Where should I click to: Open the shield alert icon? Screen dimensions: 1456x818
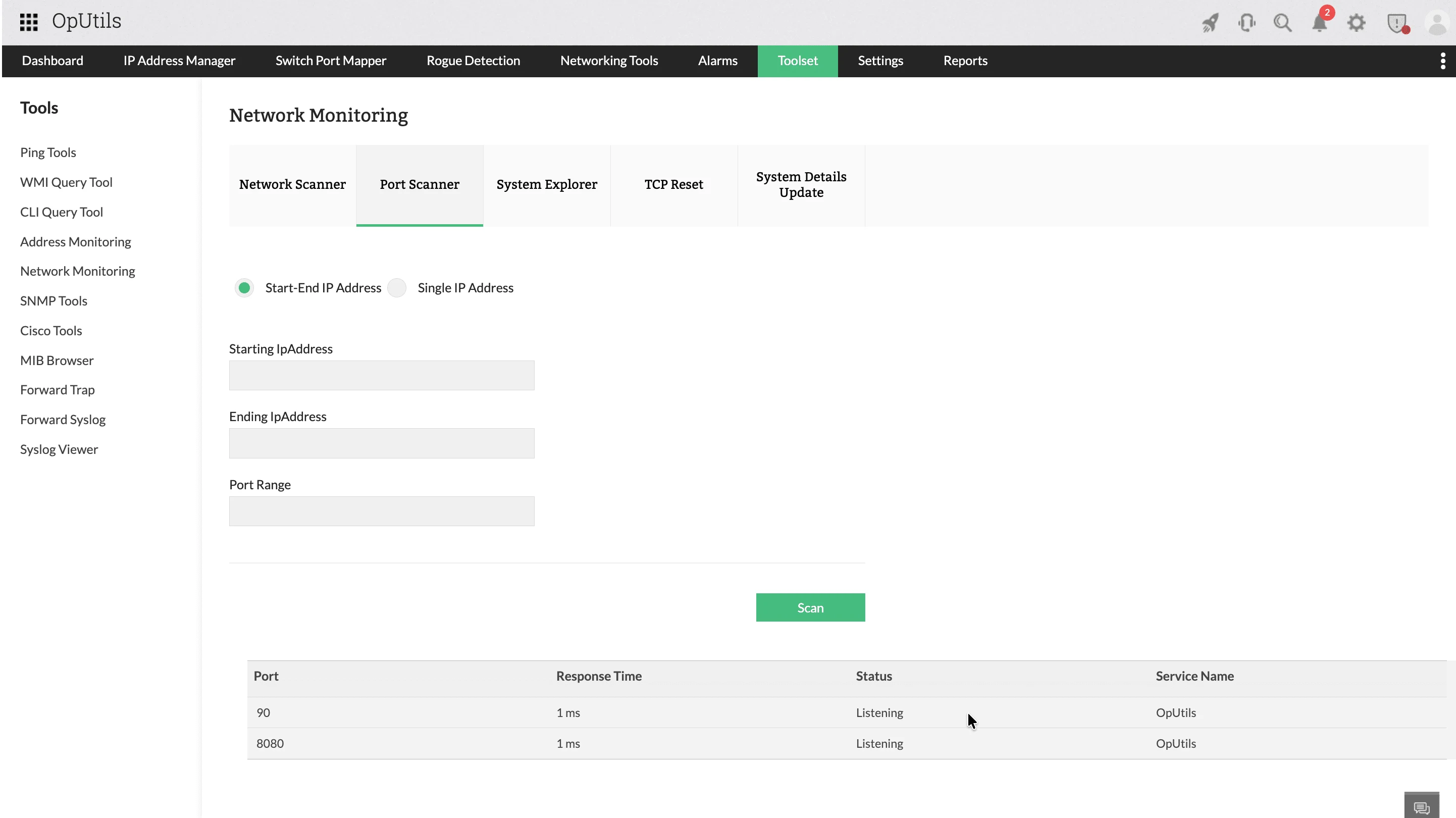[x=1396, y=23]
